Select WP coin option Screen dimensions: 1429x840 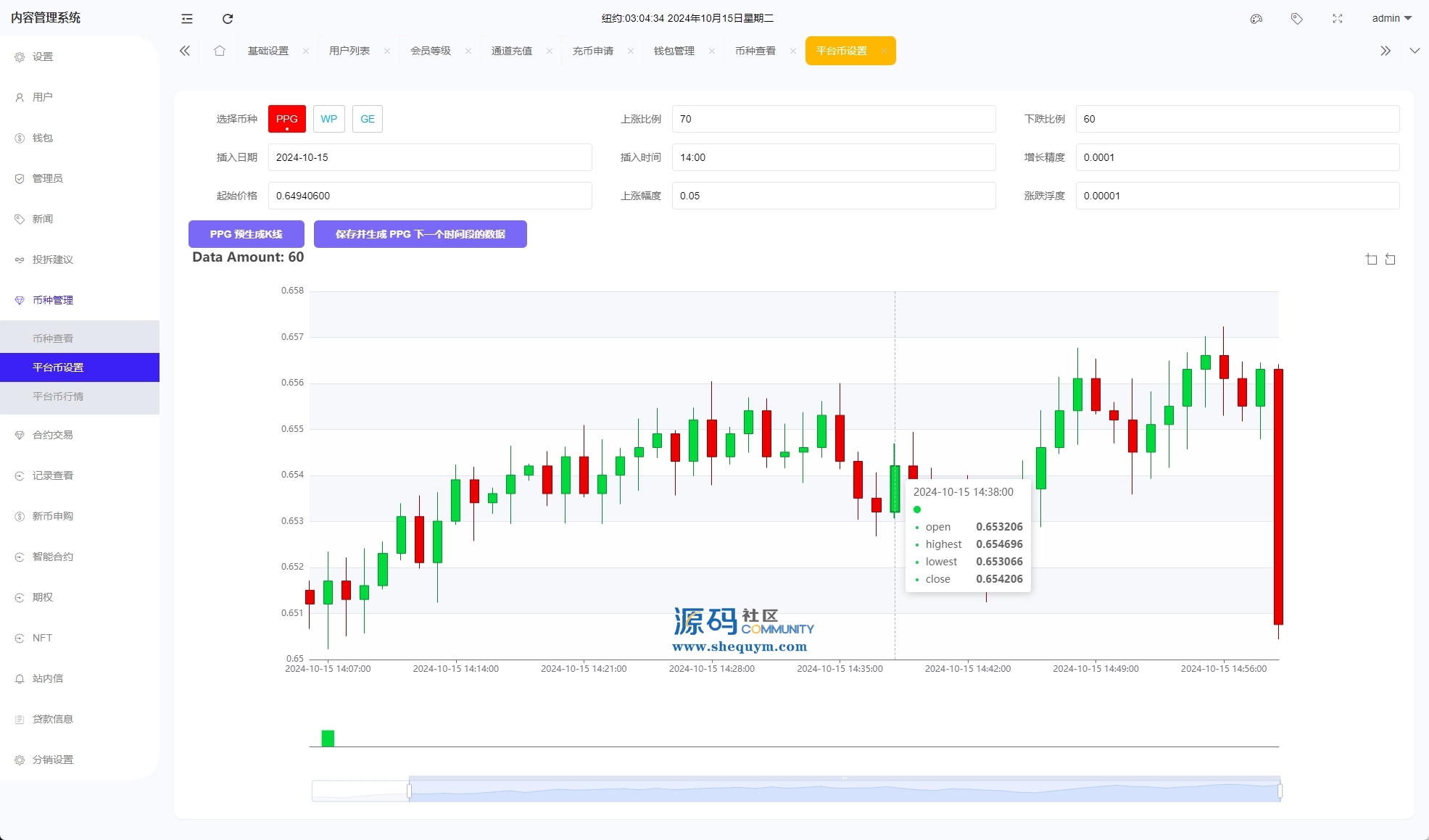(x=329, y=119)
